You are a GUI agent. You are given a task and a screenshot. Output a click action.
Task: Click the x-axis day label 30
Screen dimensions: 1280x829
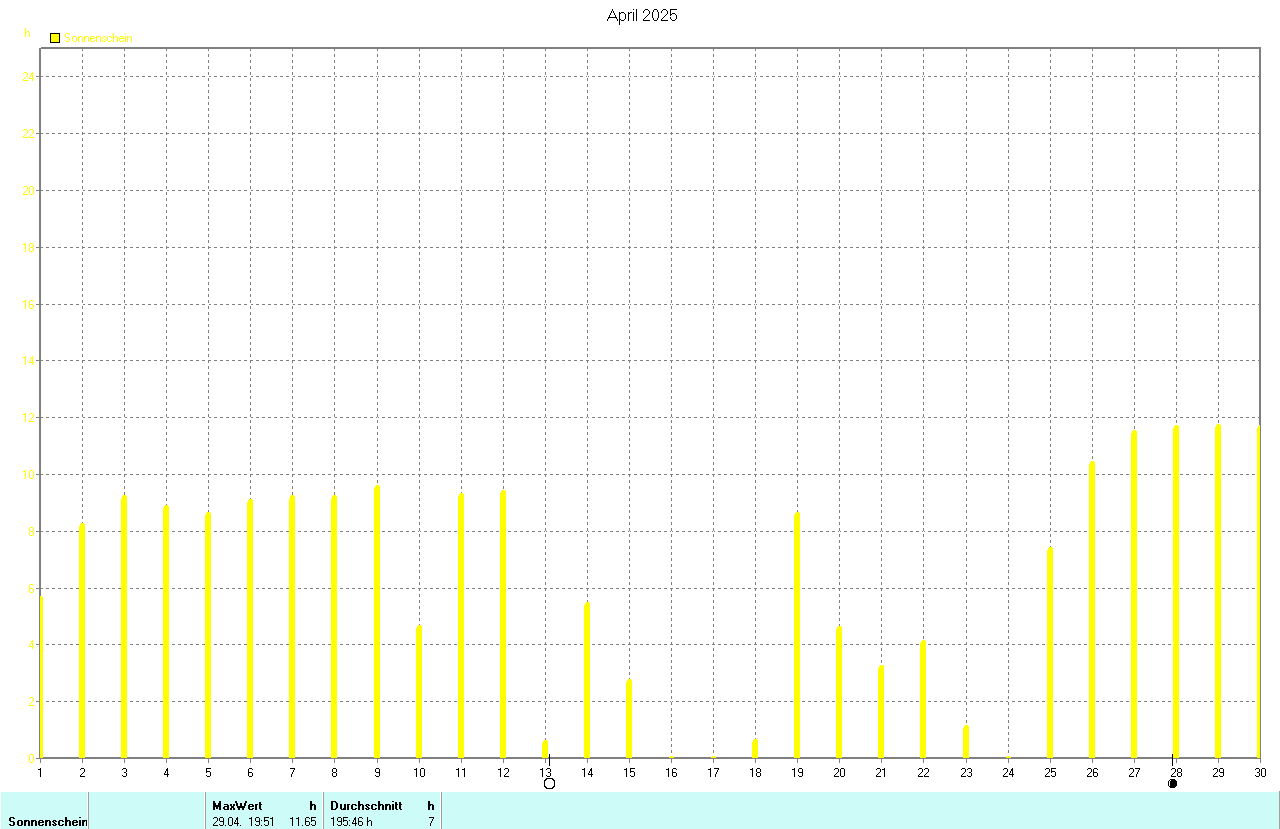[1260, 772]
